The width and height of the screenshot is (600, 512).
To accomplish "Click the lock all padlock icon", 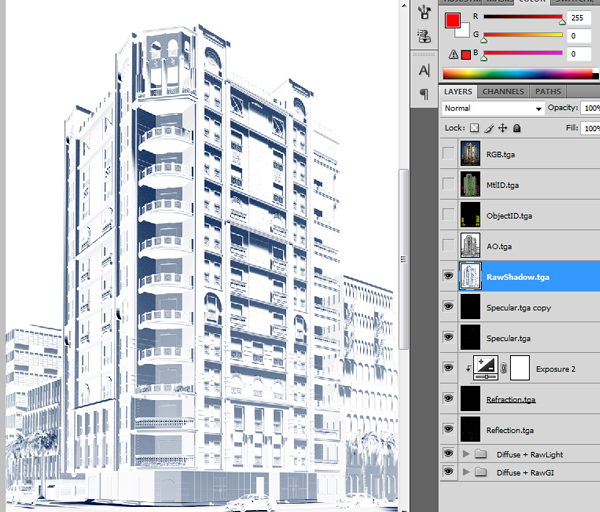I will click(x=517, y=129).
